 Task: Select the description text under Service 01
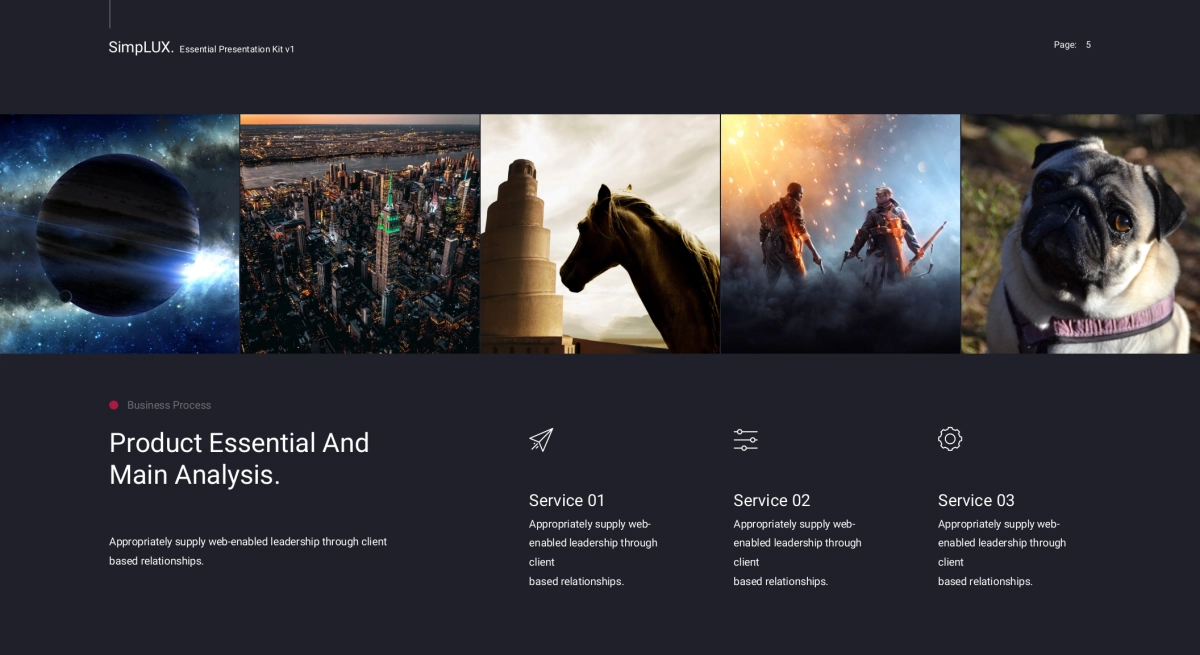click(593, 552)
